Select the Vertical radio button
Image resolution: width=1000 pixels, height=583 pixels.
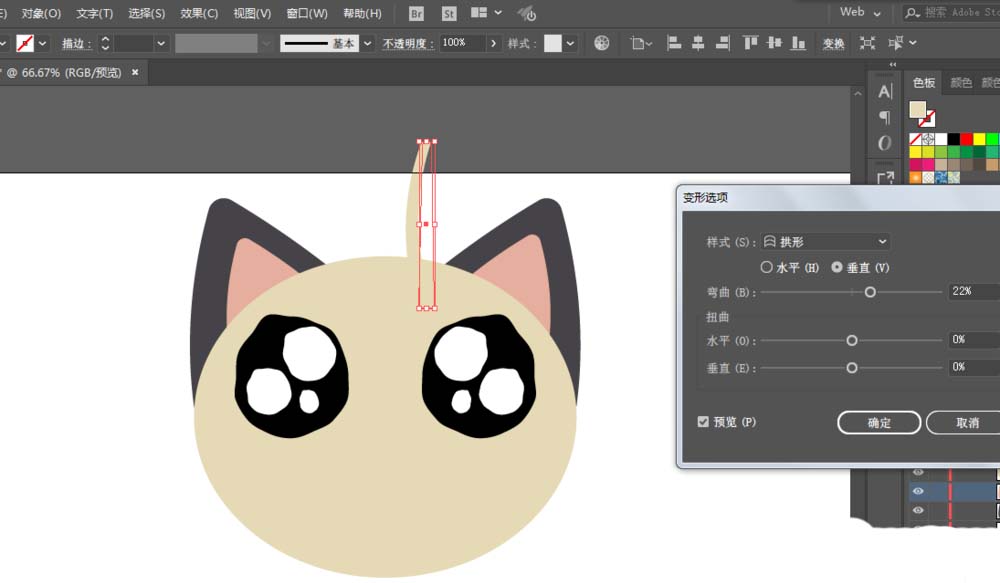[837, 267]
